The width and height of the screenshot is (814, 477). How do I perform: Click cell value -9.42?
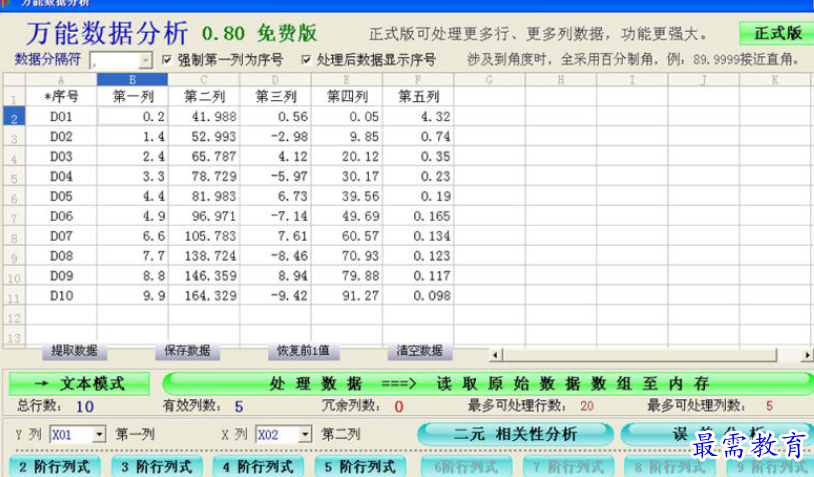276,296
